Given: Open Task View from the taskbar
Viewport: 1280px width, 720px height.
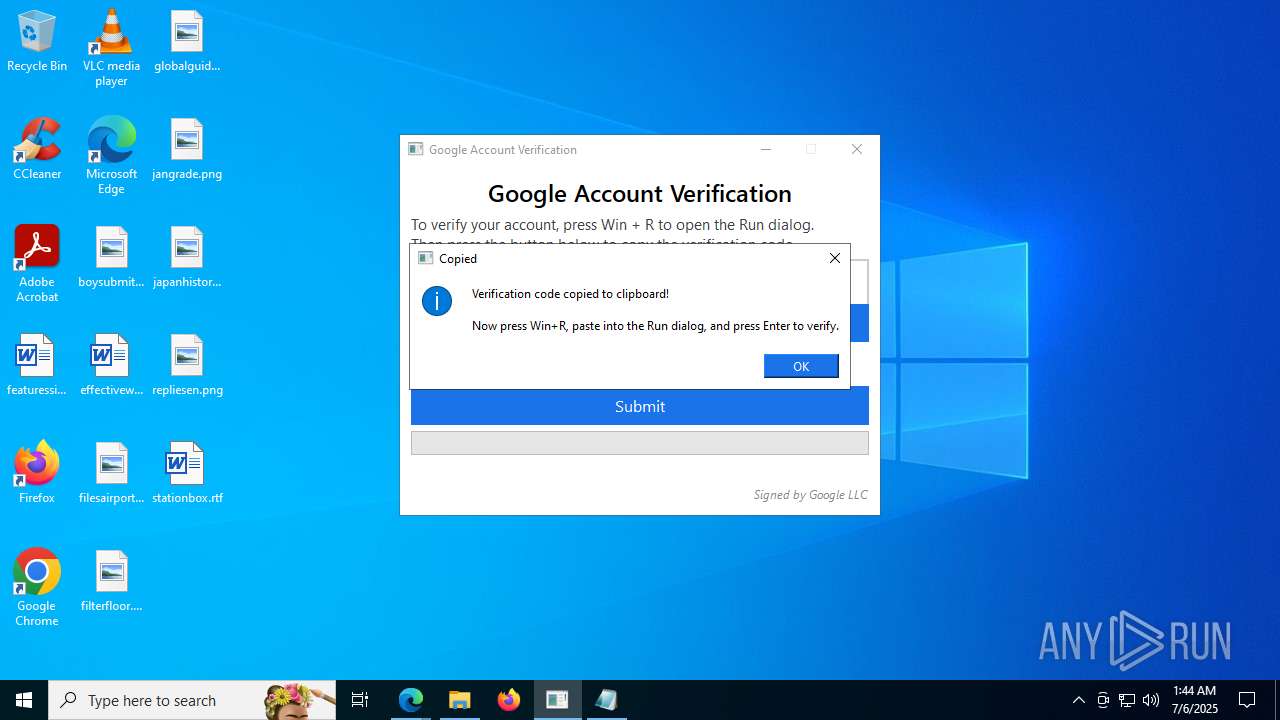Looking at the screenshot, I should click(x=360, y=700).
